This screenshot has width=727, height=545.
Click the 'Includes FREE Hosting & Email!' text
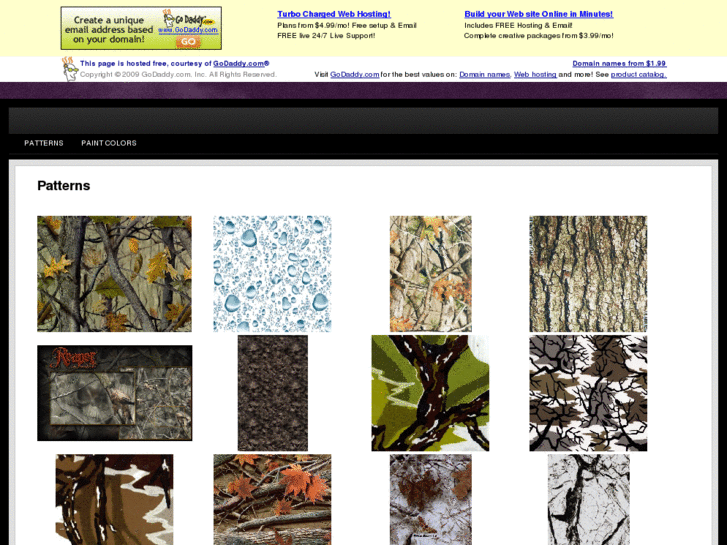tap(518, 26)
